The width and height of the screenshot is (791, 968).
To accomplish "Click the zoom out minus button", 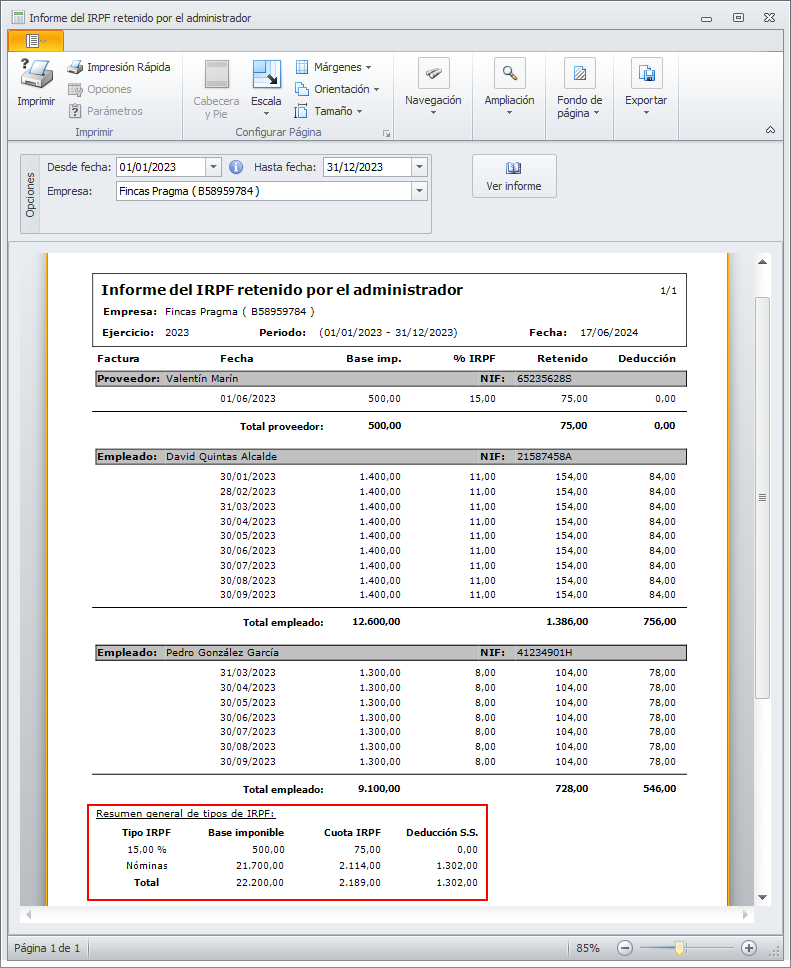I will pyautogui.click(x=625, y=948).
